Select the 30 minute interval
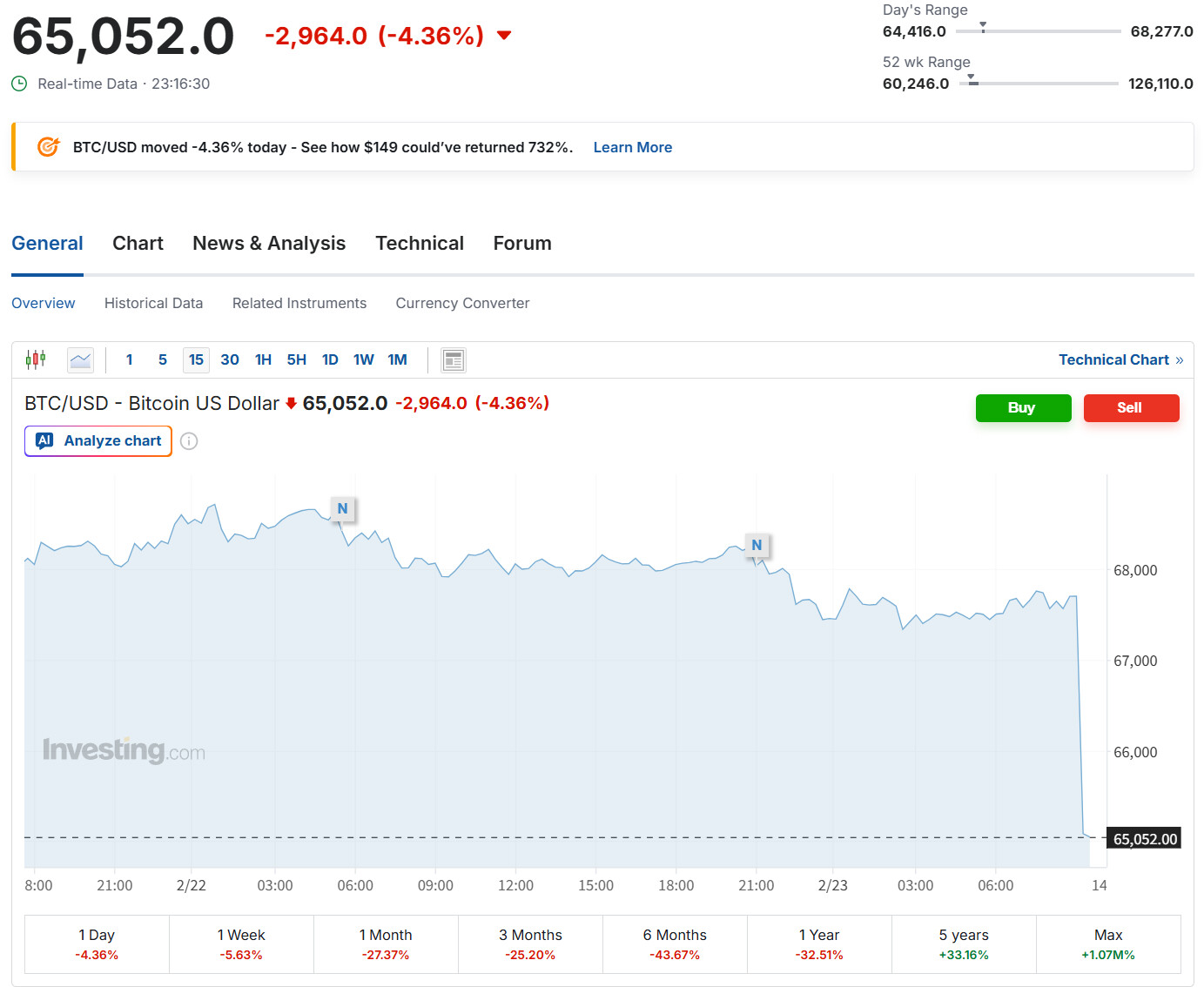This screenshot has height=987, width=1204. click(x=230, y=359)
